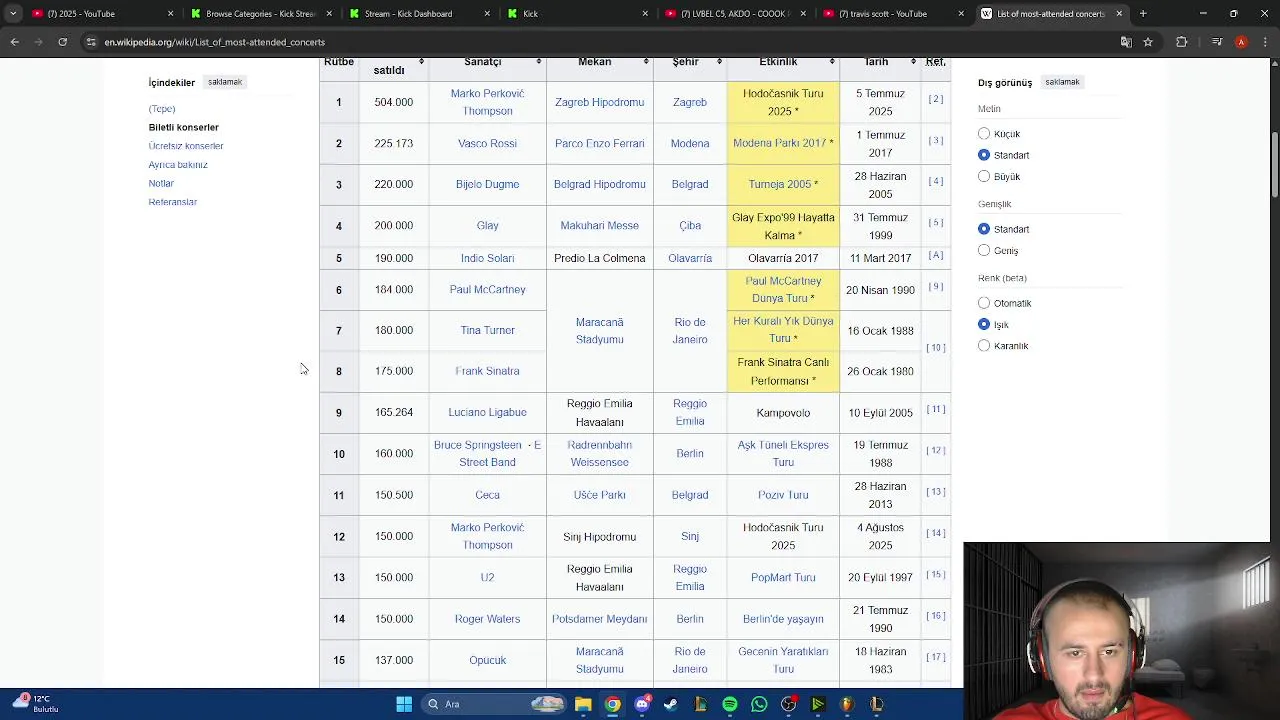Click the Chrome icon in the taskbar
The height and width of the screenshot is (720, 1280).
[612, 704]
